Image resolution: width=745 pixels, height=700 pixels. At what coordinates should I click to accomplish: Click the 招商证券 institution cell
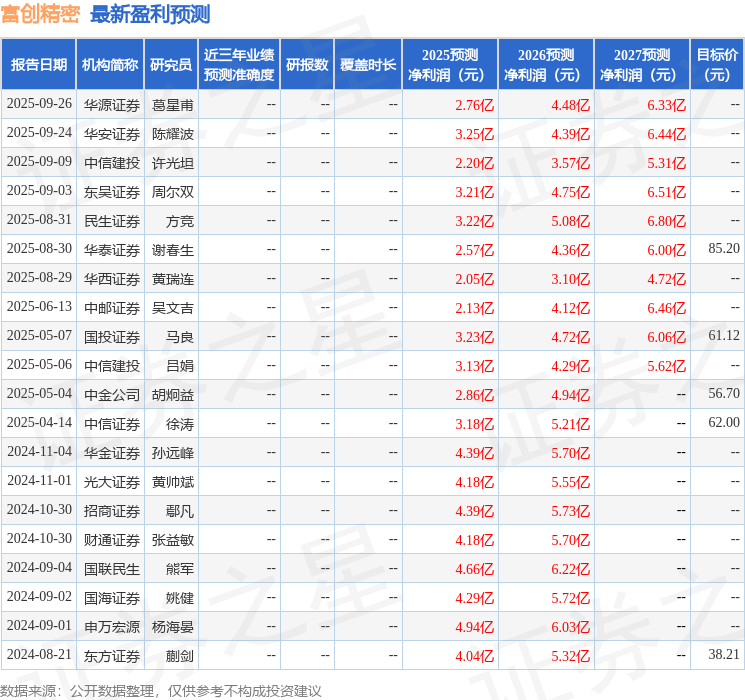pos(112,510)
